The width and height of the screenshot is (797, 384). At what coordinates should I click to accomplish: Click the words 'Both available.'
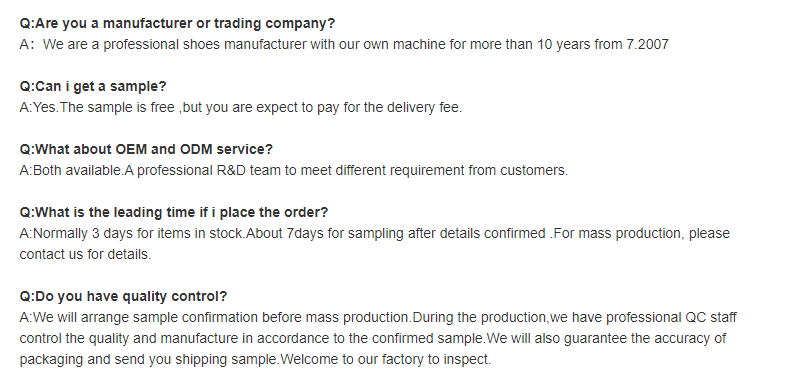coord(78,170)
